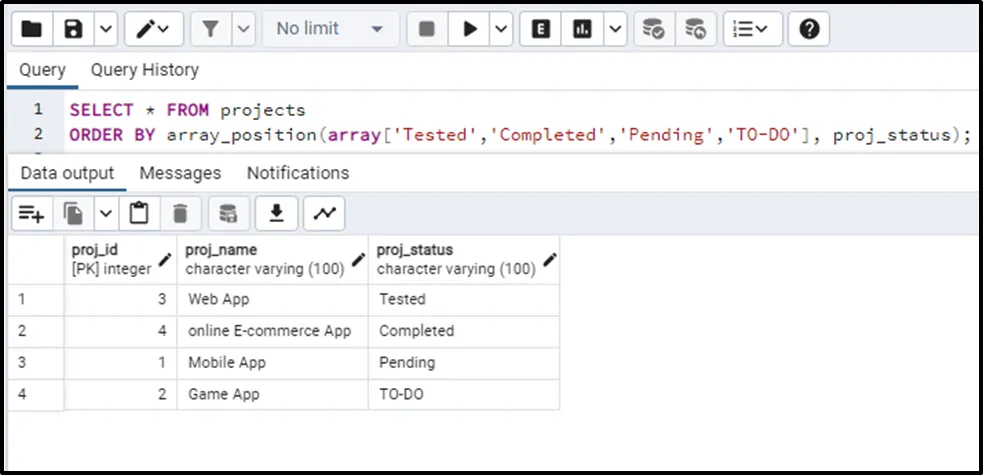Screen dimensions: 983x475
Task: Open the Notifications tab
Action: [x=297, y=173]
